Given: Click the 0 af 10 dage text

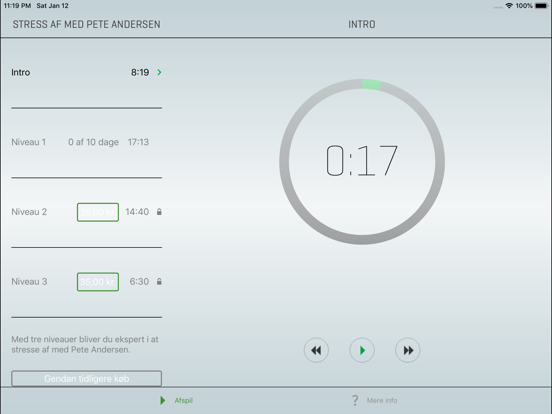Looking at the screenshot, I should (93, 142).
